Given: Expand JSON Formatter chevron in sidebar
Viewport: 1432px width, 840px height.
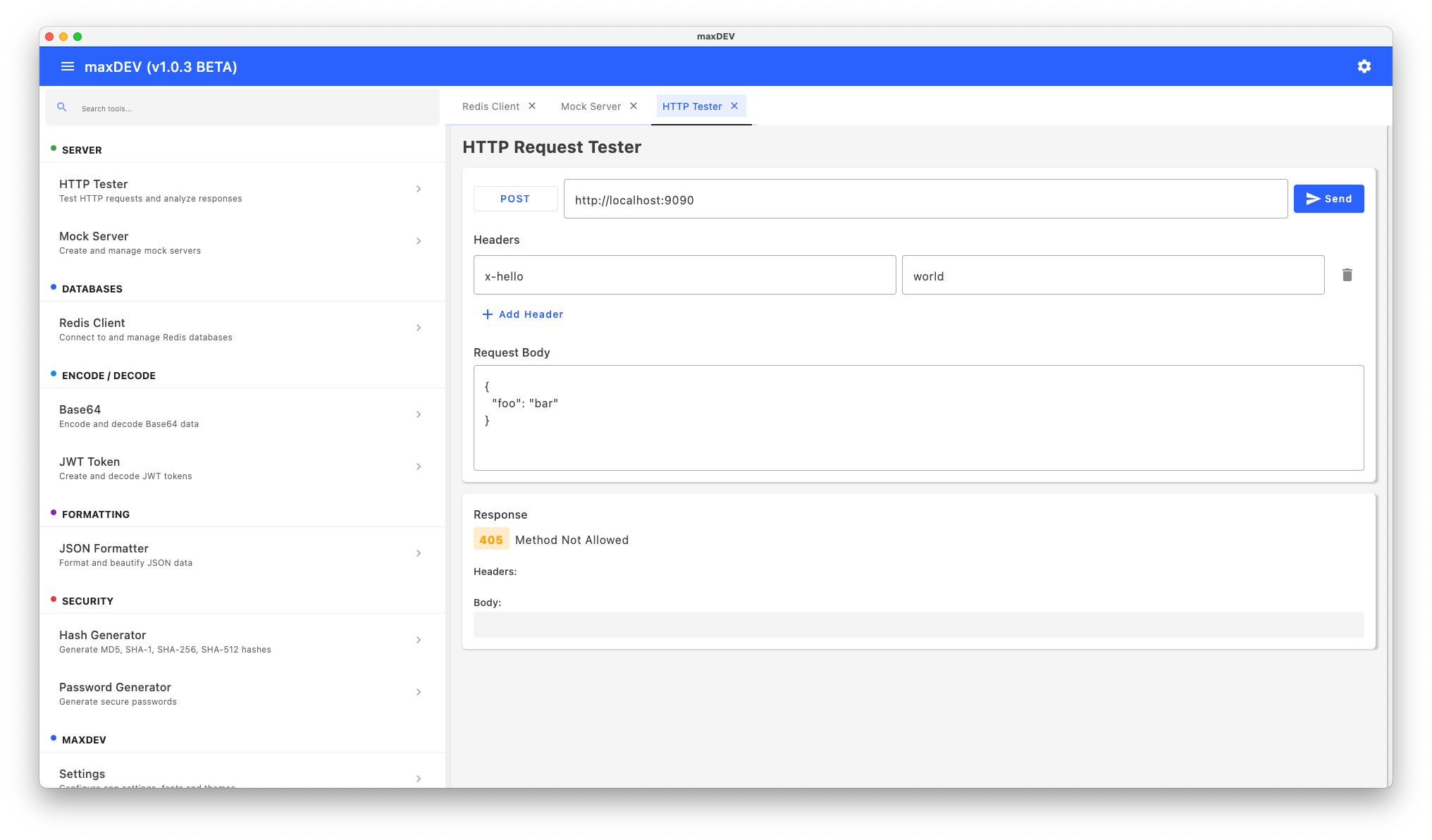Looking at the screenshot, I should (419, 553).
